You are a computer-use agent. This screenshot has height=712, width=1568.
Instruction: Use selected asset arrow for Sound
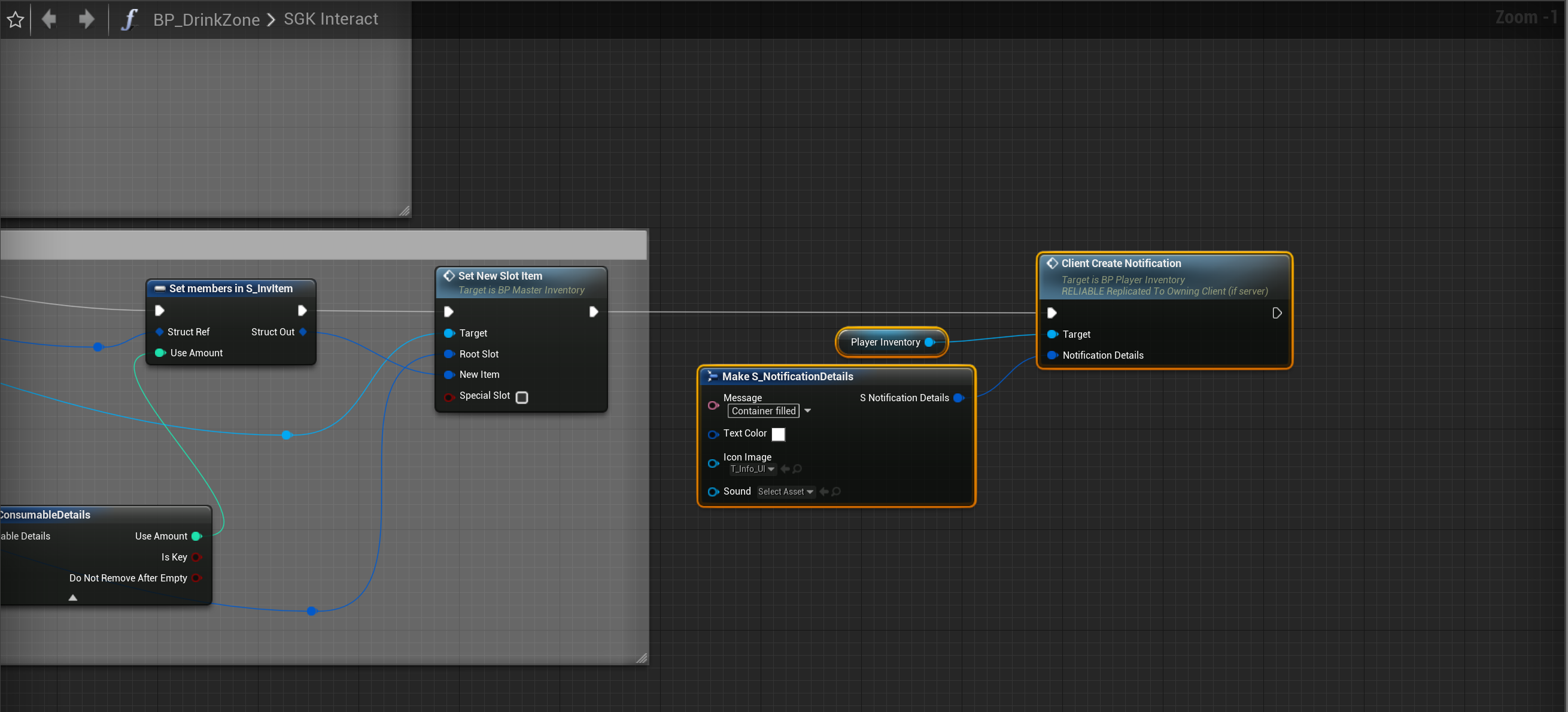click(x=824, y=492)
